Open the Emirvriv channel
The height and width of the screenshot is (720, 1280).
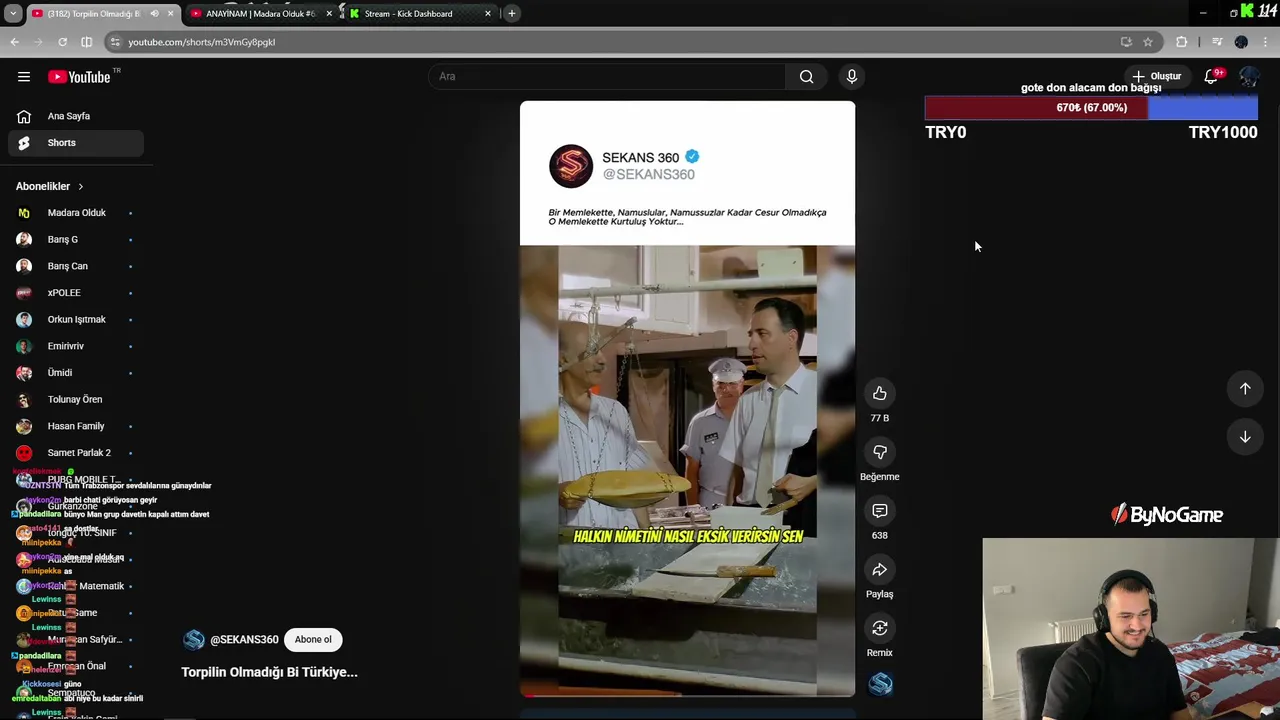76,346
